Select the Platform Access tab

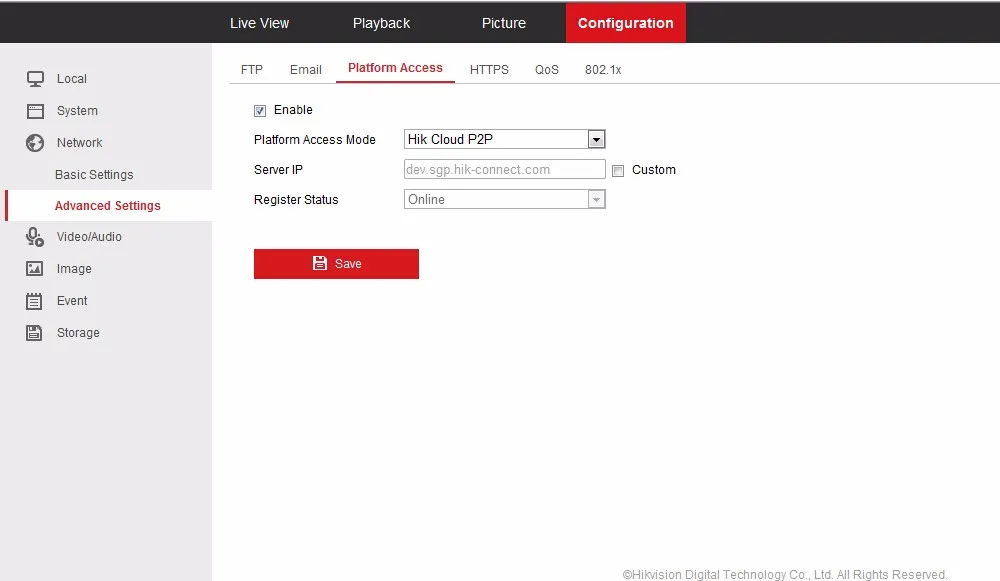pos(395,68)
